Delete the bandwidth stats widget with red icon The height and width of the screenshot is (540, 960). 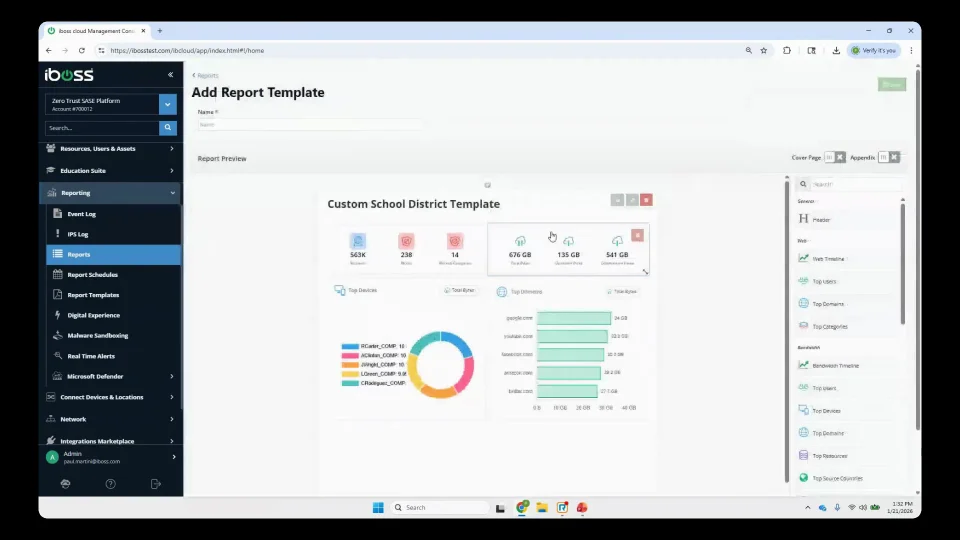click(x=637, y=236)
